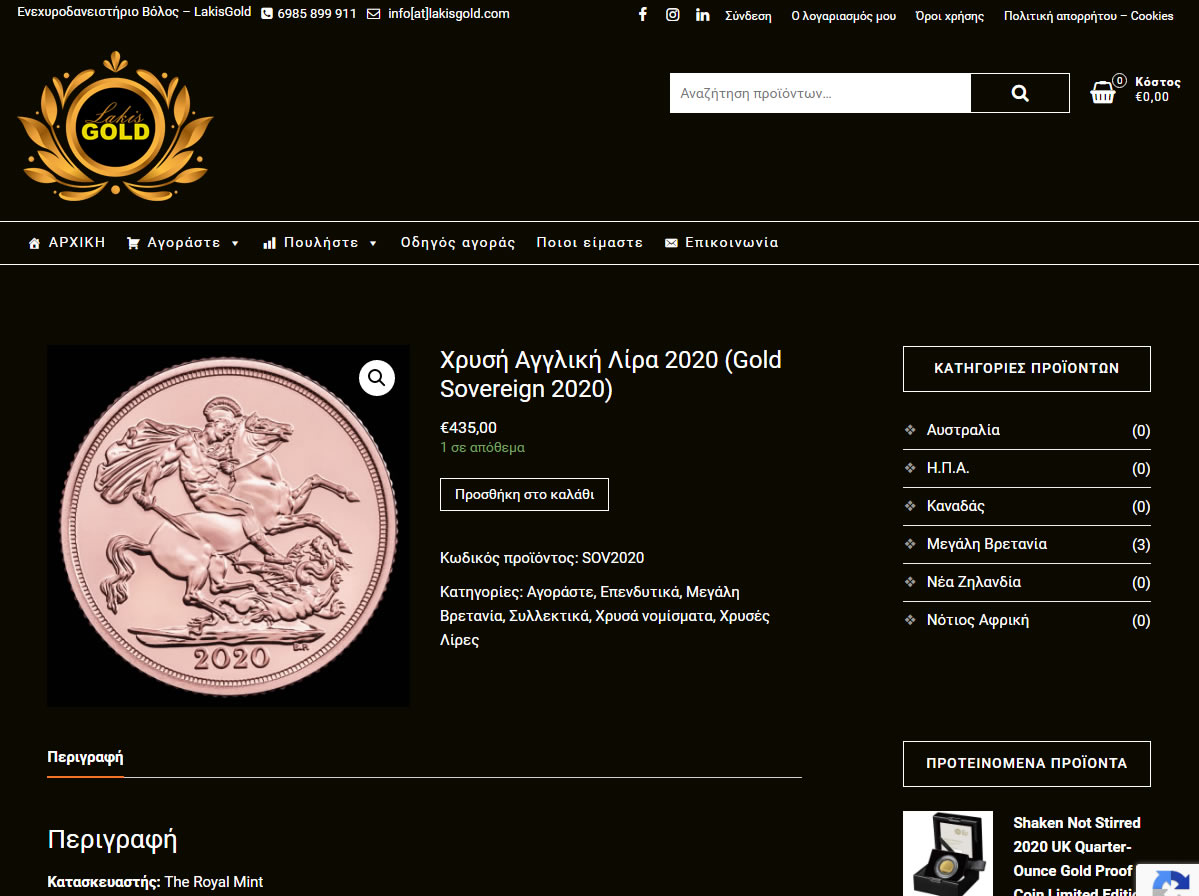Image resolution: width=1199 pixels, height=896 pixels.
Task: Open the Μεγάλη Βρετανία category link
Action: [986, 544]
